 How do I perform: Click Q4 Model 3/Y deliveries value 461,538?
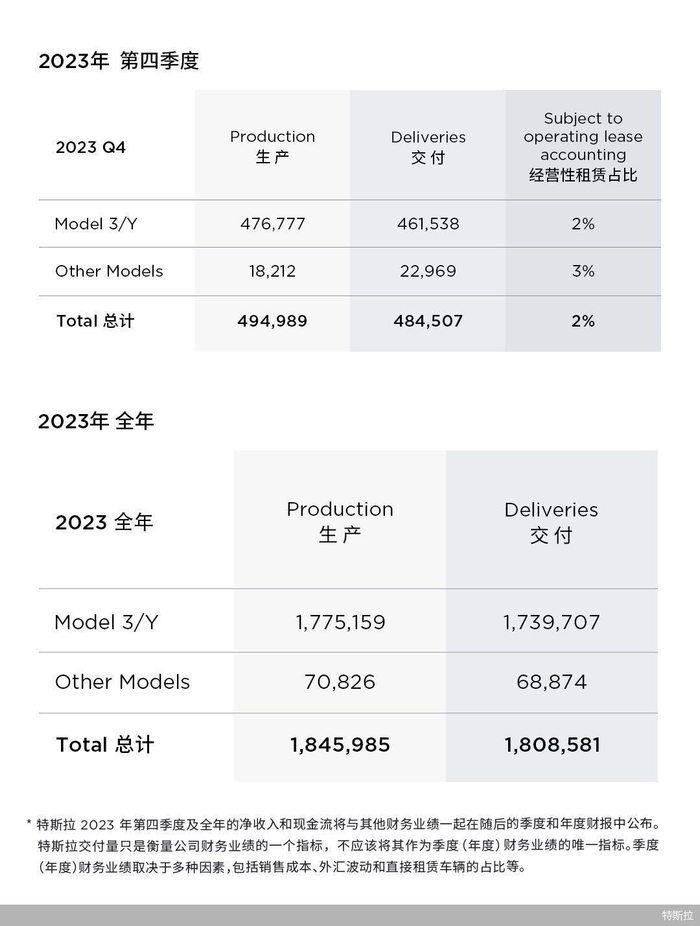pos(428,224)
